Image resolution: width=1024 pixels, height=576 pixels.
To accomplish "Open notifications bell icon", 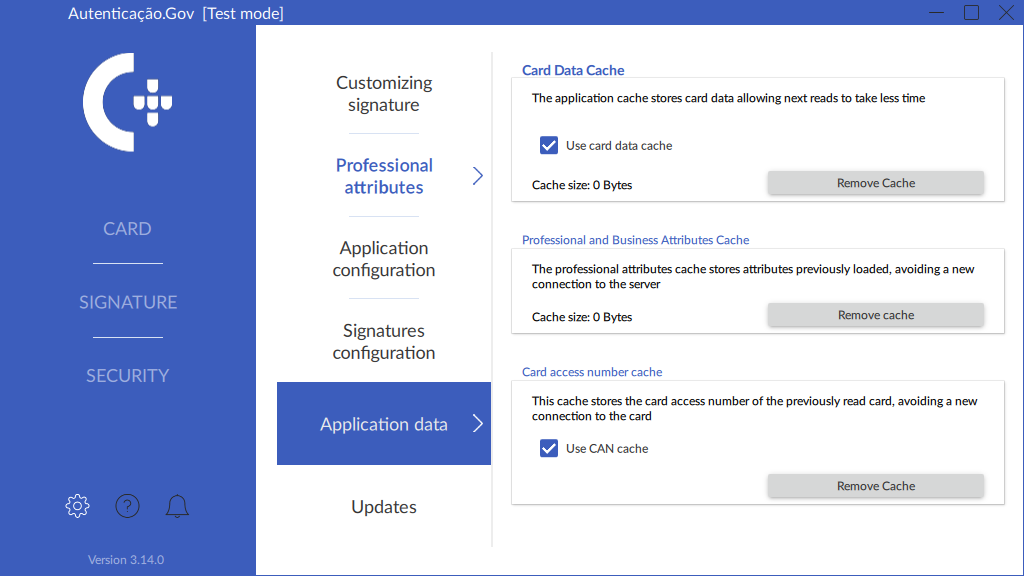I will click(x=177, y=506).
